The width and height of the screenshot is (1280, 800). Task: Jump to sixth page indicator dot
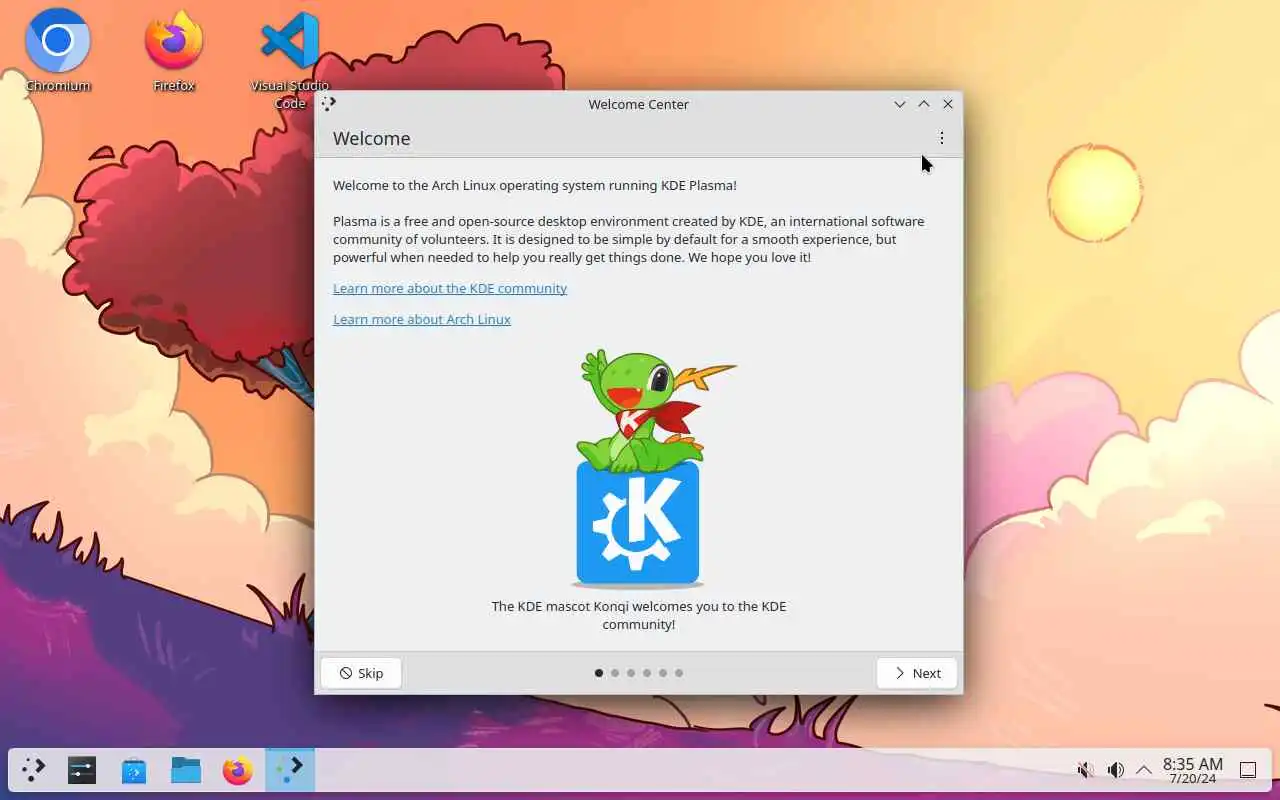[x=679, y=673]
